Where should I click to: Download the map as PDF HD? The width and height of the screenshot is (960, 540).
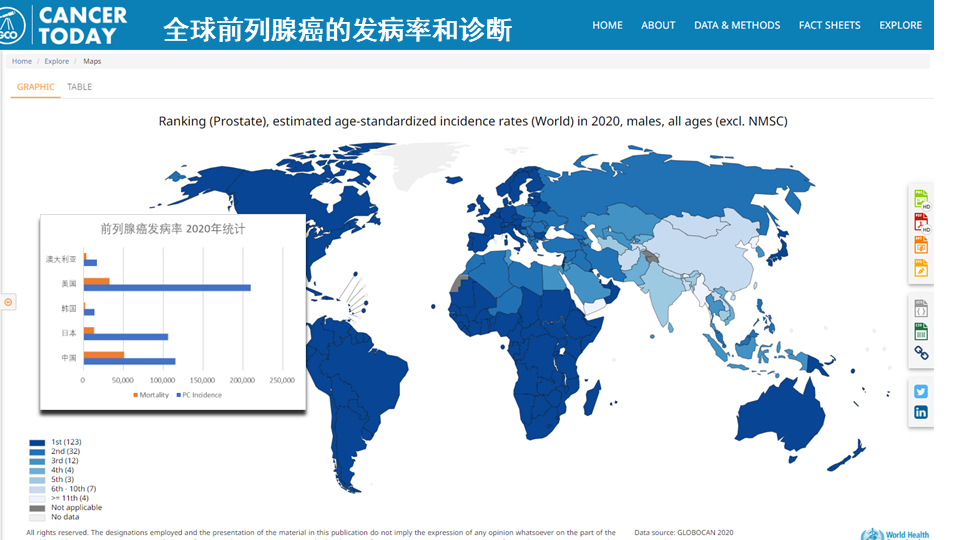click(x=921, y=222)
